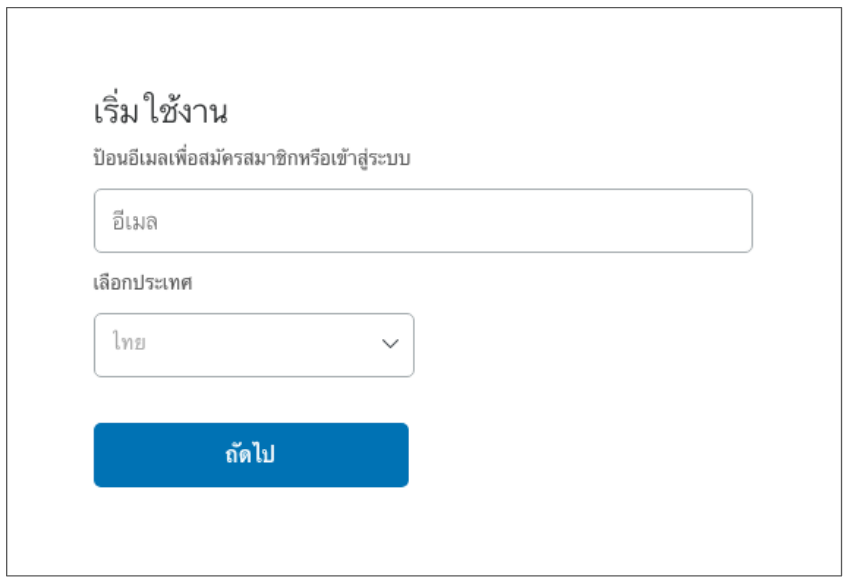The width and height of the screenshot is (851, 581).
Task: Click the เริ่มใช้งาน heading text
Action: [x=160, y=110]
